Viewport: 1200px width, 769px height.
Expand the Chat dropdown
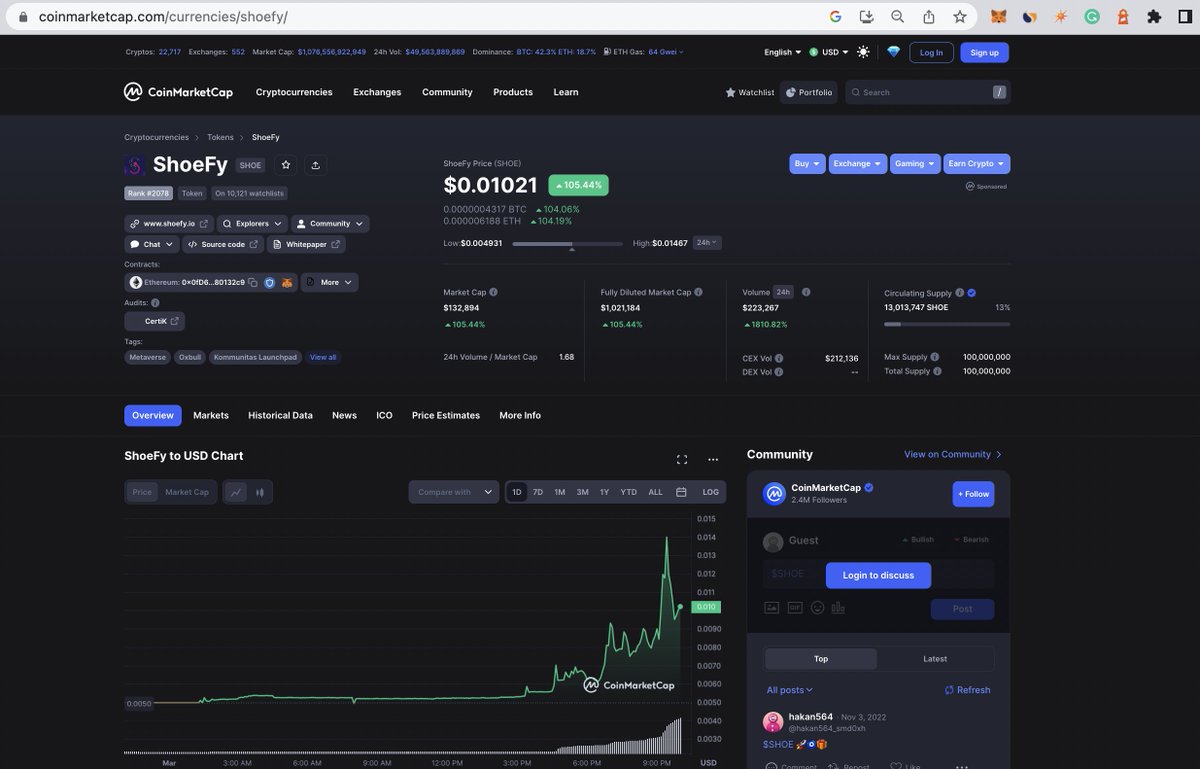151,244
